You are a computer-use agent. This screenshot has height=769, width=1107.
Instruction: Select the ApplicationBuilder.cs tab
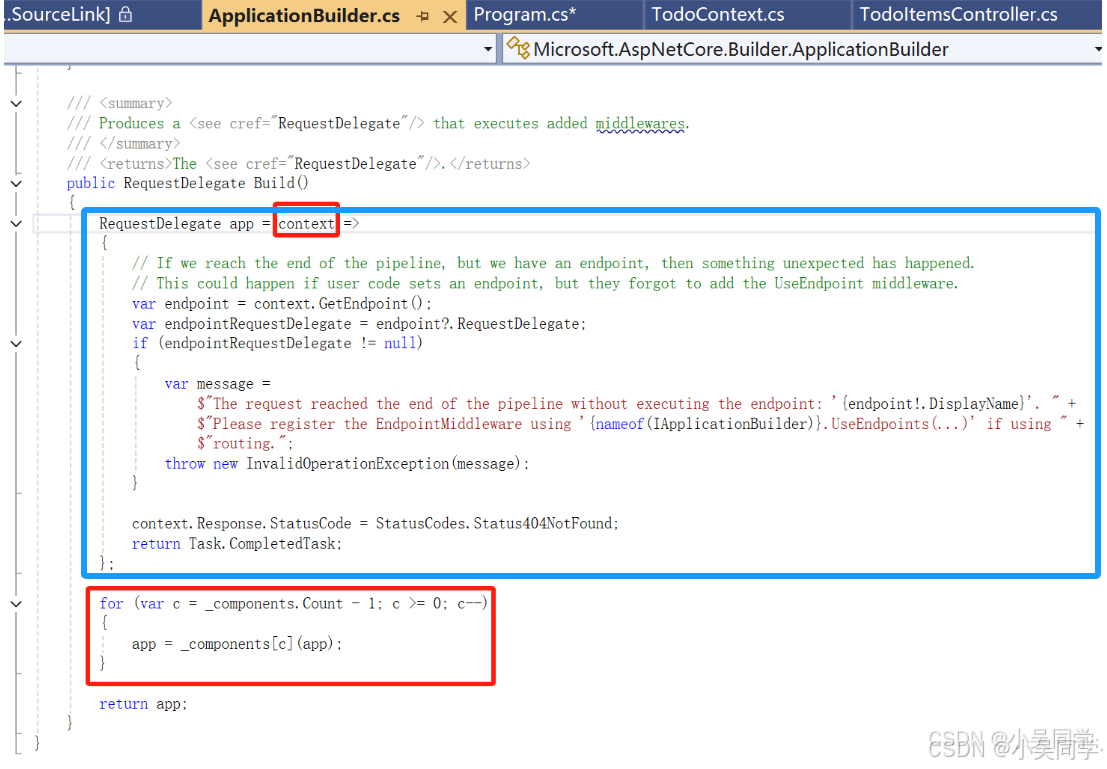[304, 16]
